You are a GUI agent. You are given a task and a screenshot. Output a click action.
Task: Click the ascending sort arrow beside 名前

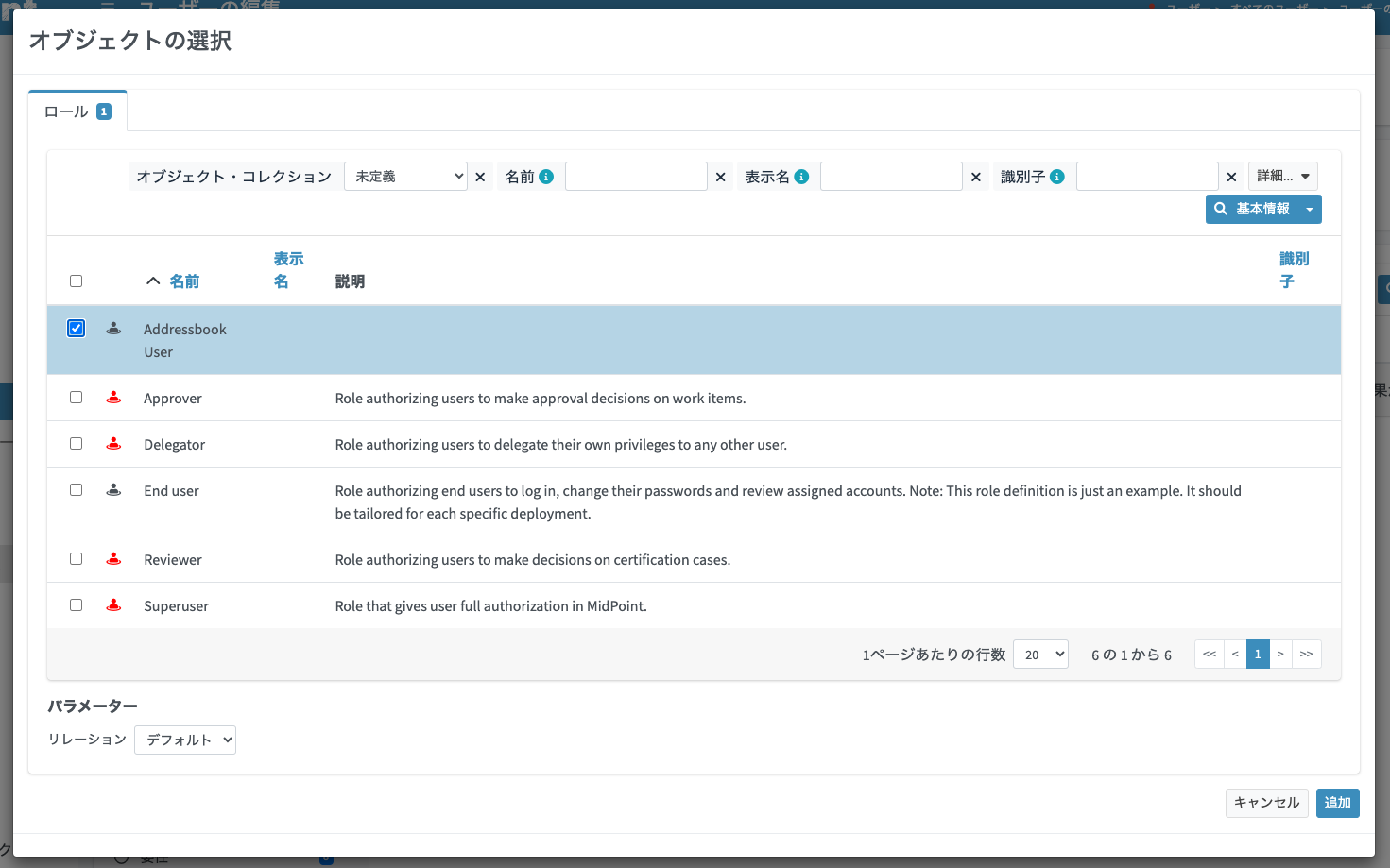point(153,281)
